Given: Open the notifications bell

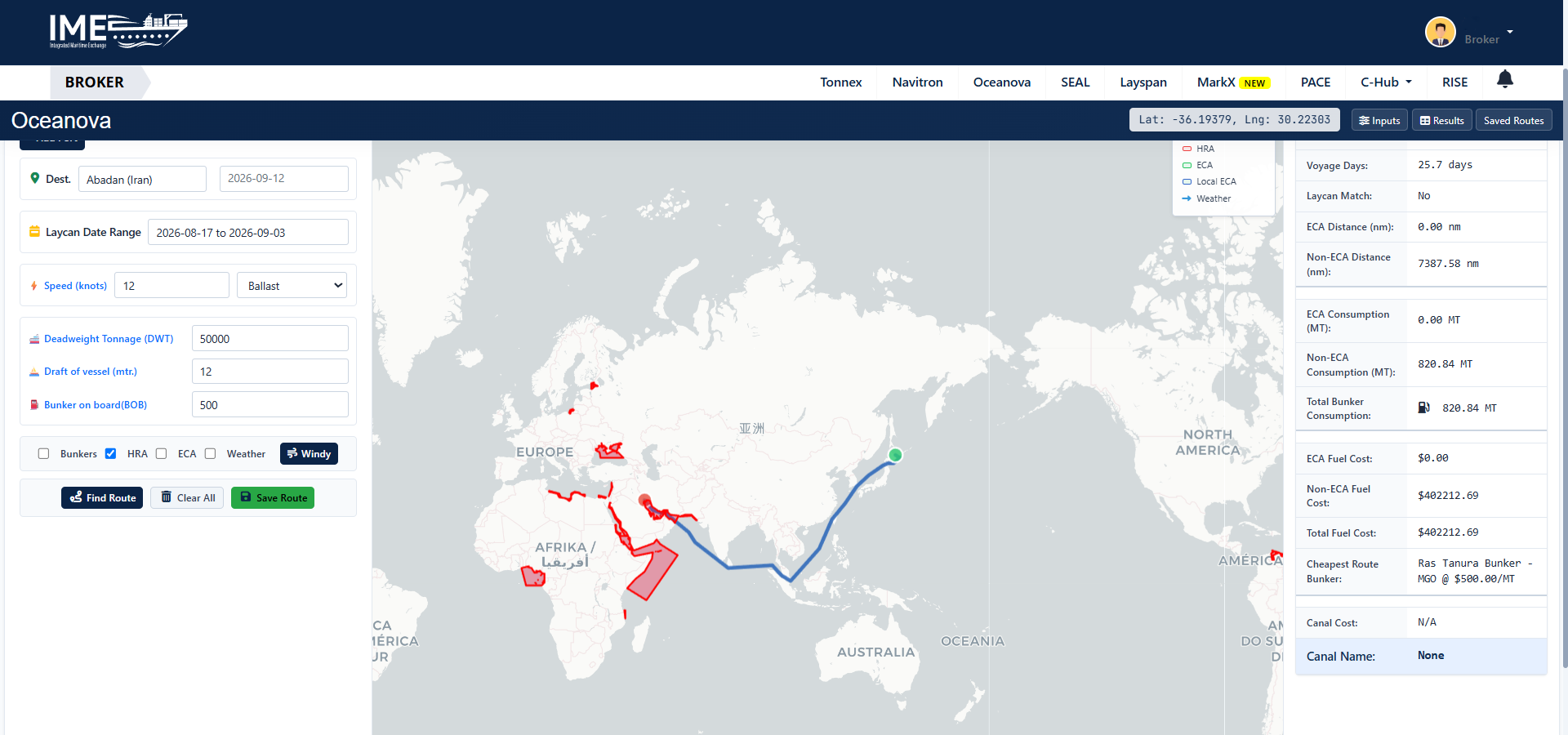Looking at the screenshot, I should [x=1505, y=79].
